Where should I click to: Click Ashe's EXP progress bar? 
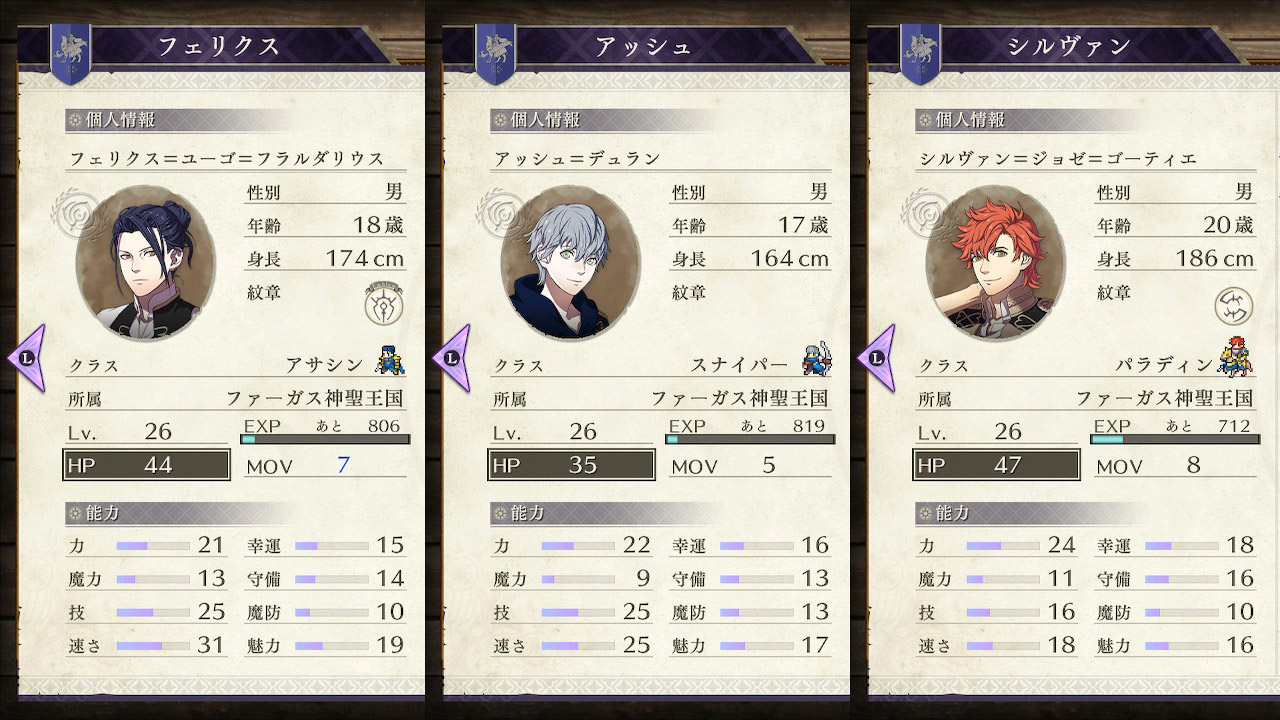(x=750, y=439)
